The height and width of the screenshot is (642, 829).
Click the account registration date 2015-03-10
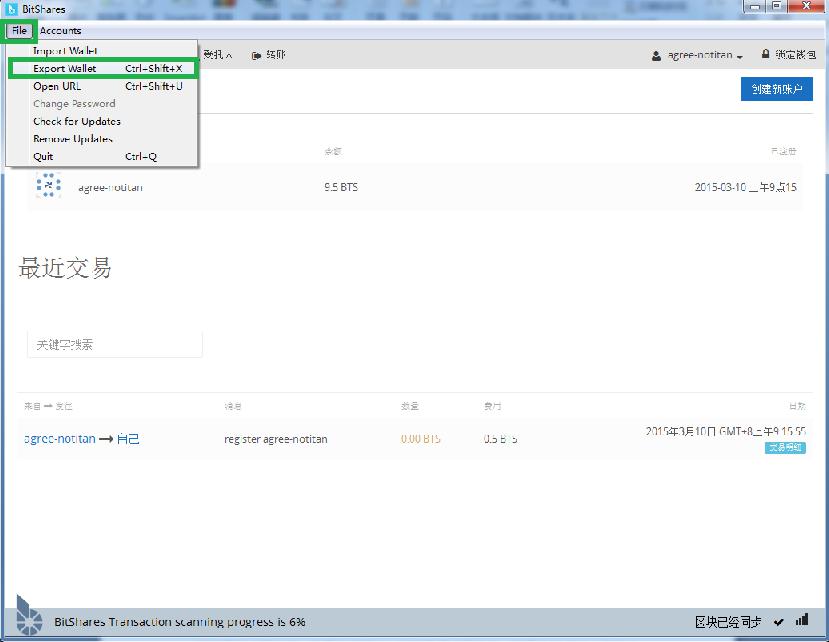pos(745,187)
